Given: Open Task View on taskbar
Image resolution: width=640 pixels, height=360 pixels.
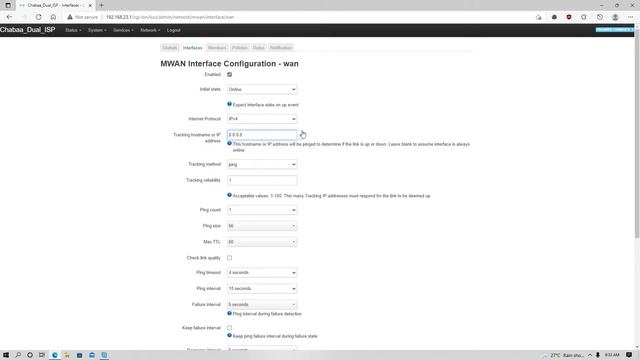Looking at the screenshot, I should pos(42,355).
